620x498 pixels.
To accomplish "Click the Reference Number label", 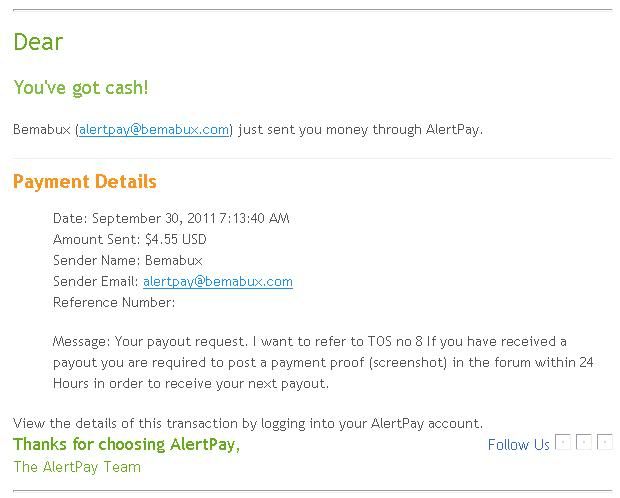I will coord(114,303).
